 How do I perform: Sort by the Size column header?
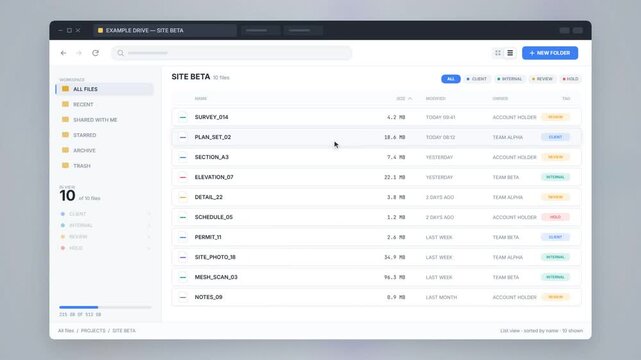pyautogui.click(x=404, y=98)
